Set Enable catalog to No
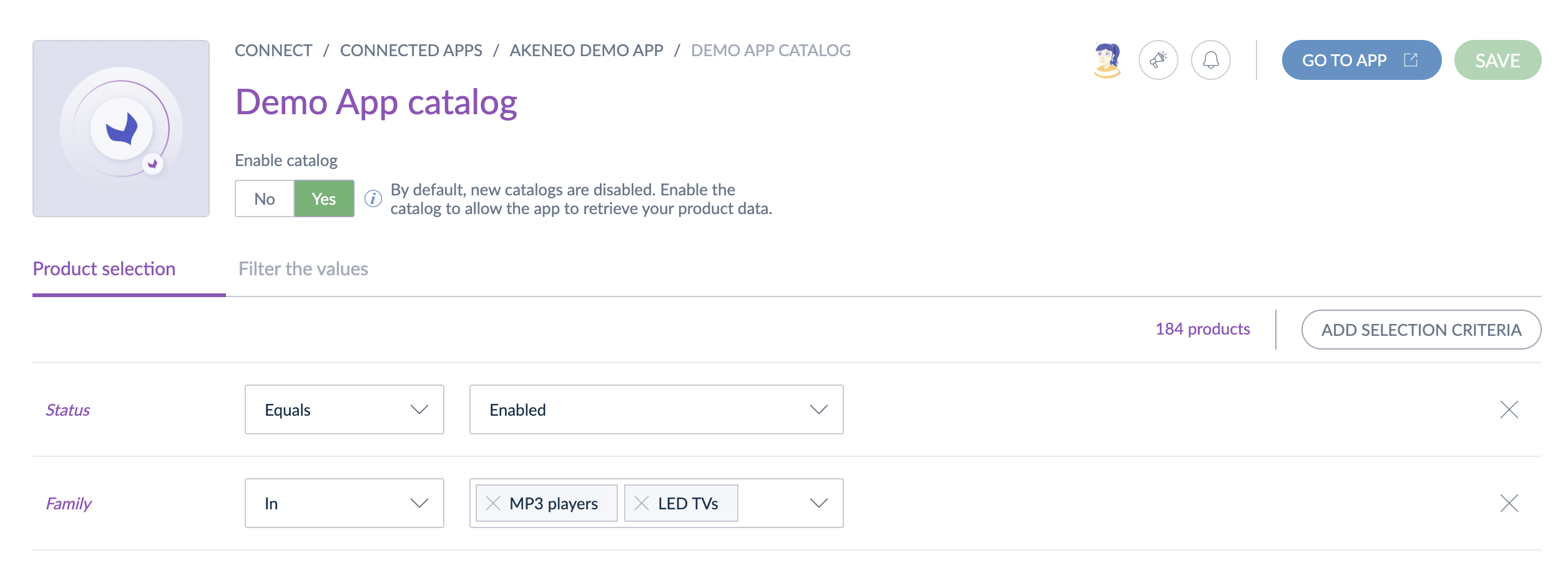Screen dimensions: 1568x583 (265, 198)
